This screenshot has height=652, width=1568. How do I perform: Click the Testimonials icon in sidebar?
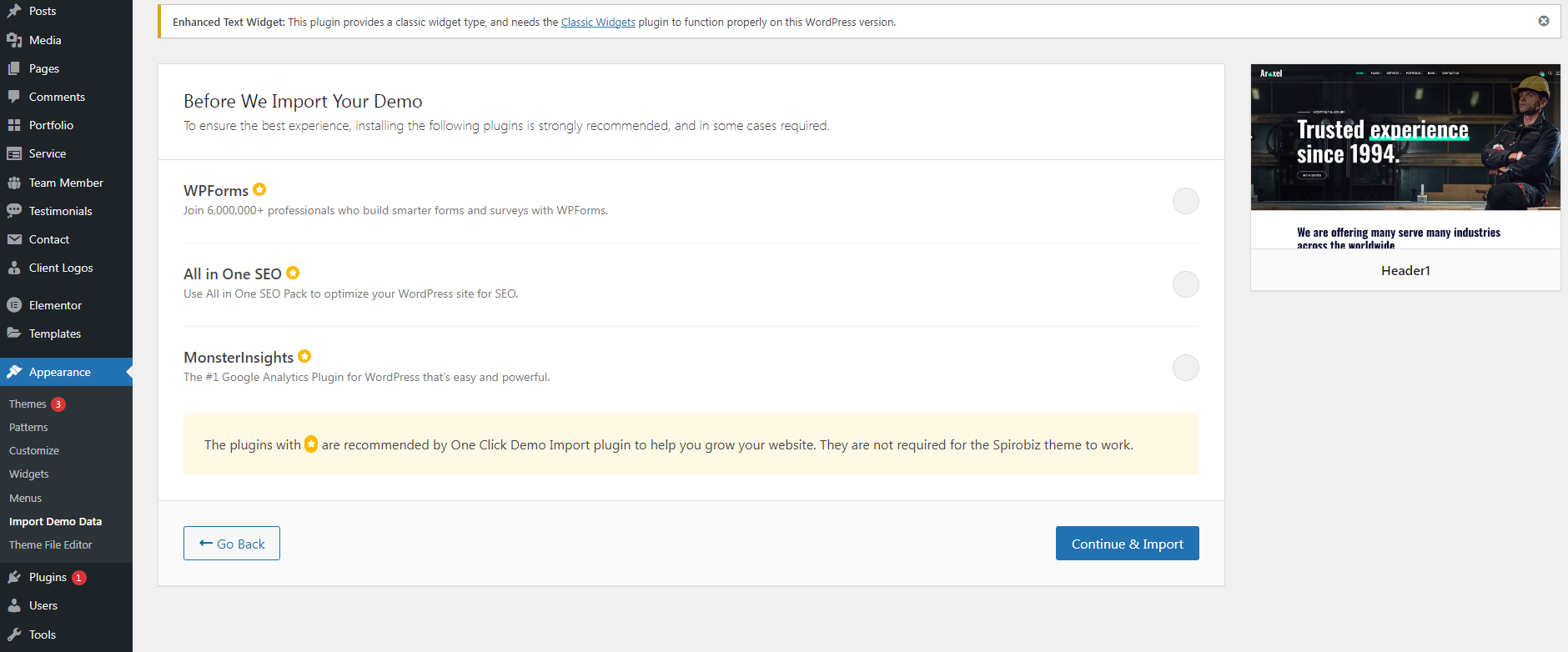[x=14, y=211]
